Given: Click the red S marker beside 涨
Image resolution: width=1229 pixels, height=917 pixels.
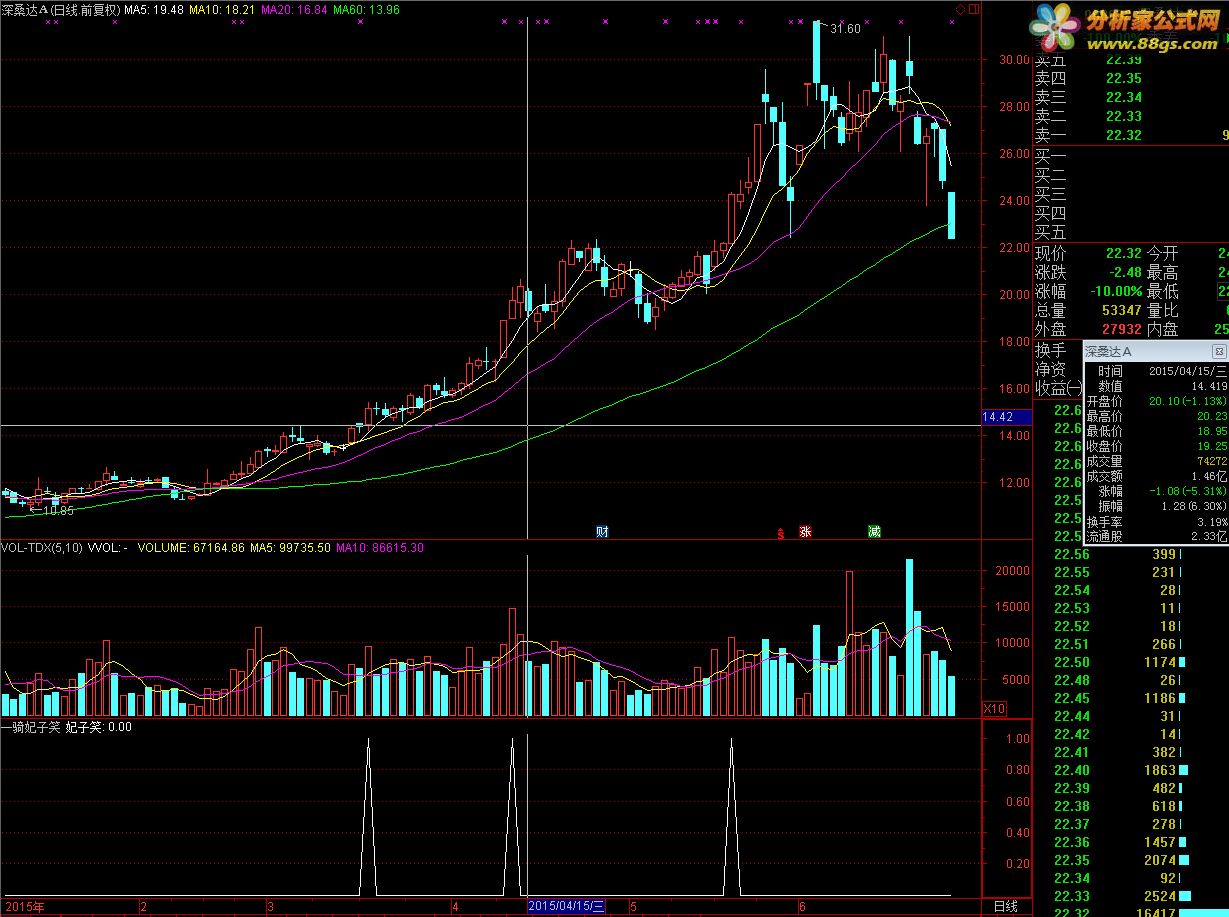Looking at the screenshot, I should (x=780, y=533).
